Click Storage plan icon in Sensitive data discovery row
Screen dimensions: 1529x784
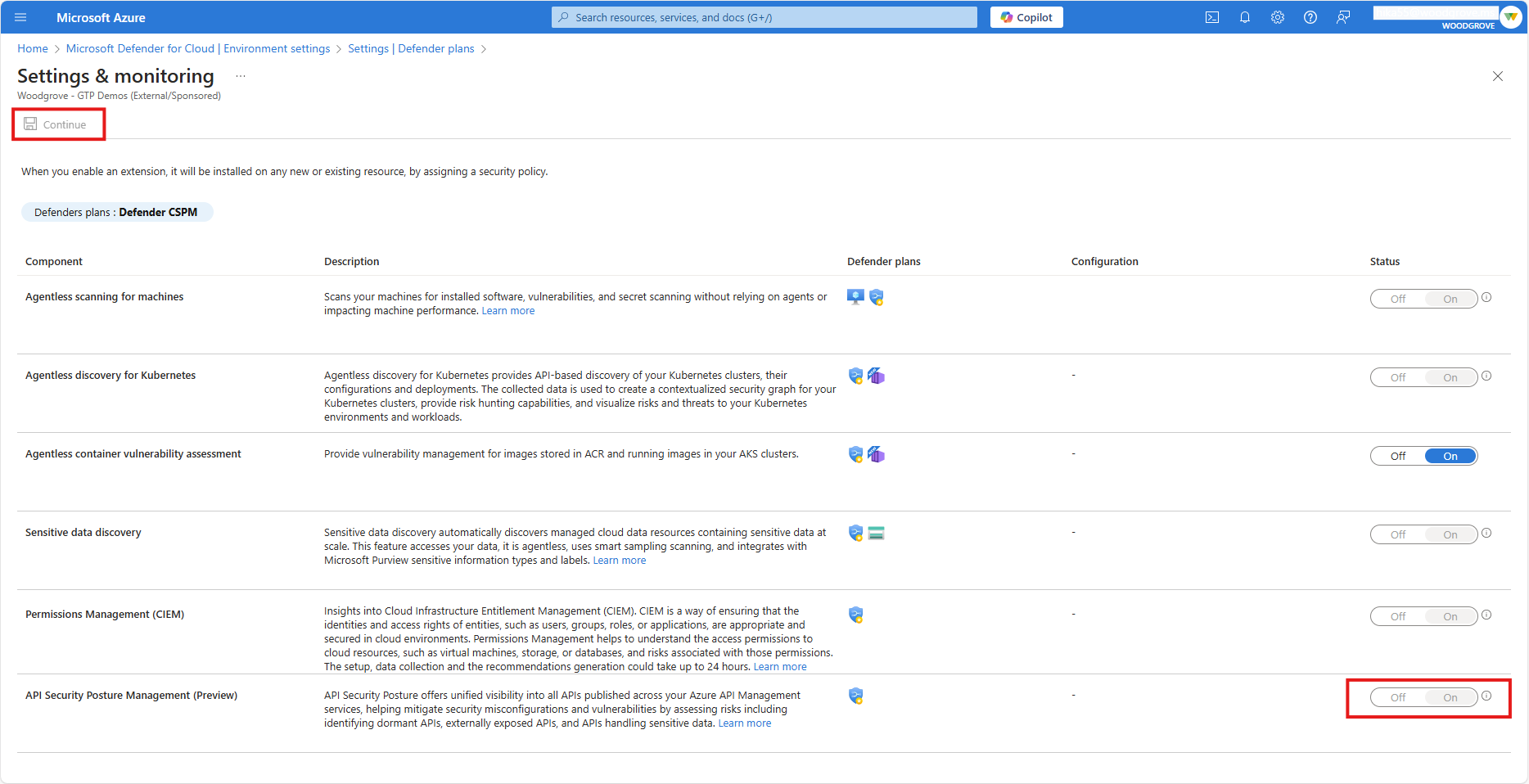(x=877, y=534)
